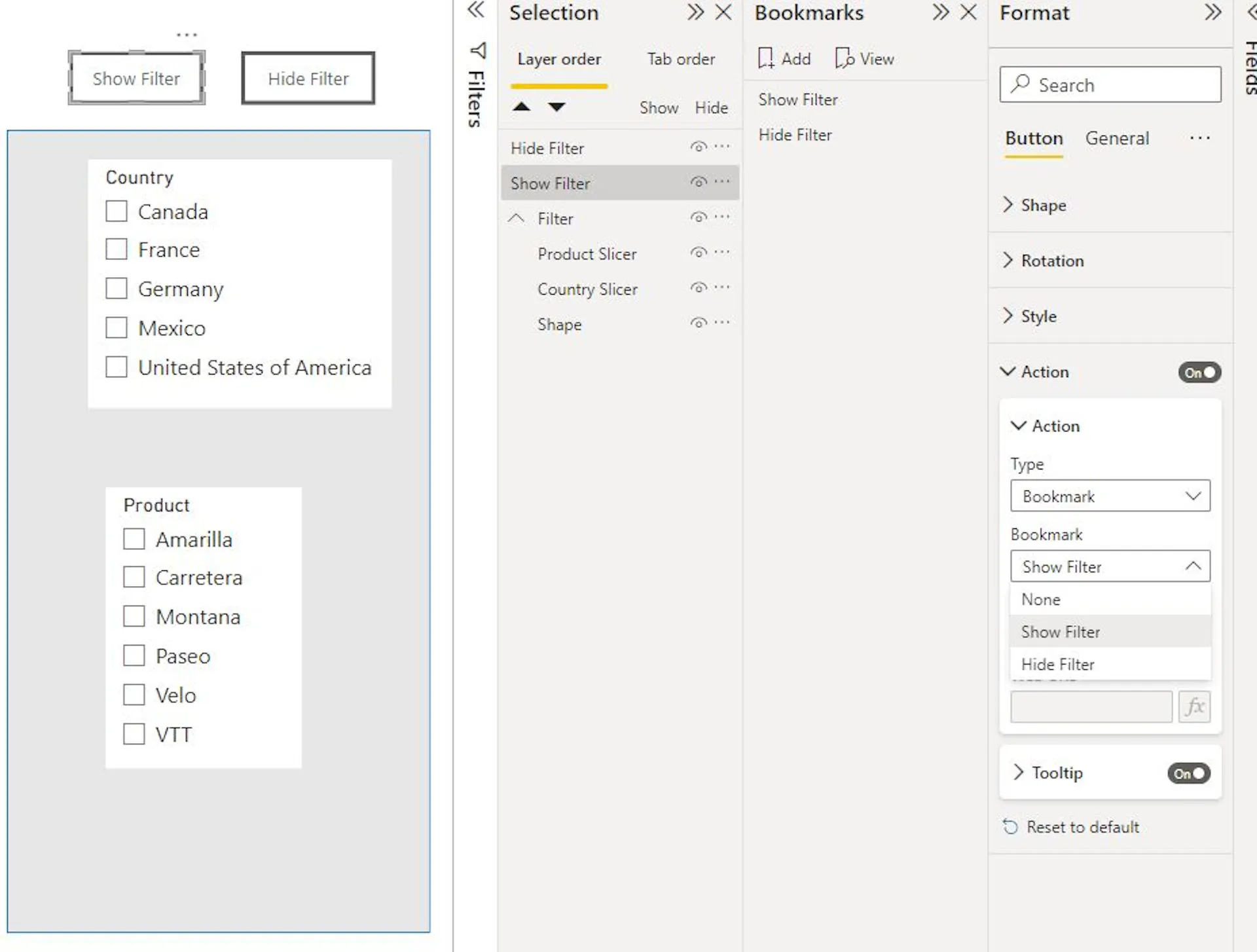The height and width of the screenshot is (952, 1257).
Task: Open the fx conditional formatting button
Action: click(1195, 706)
